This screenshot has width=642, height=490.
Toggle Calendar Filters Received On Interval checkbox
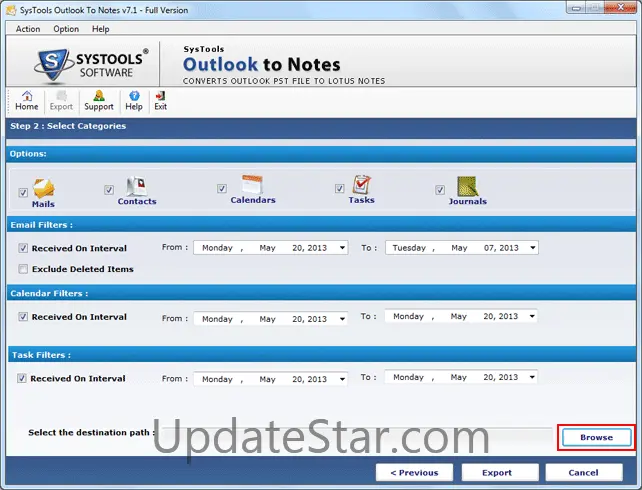point(23,317)
